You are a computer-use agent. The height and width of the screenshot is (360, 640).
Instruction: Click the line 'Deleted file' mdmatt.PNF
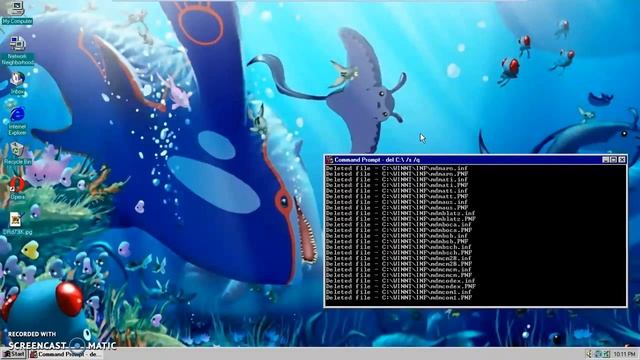pos(397,196)
